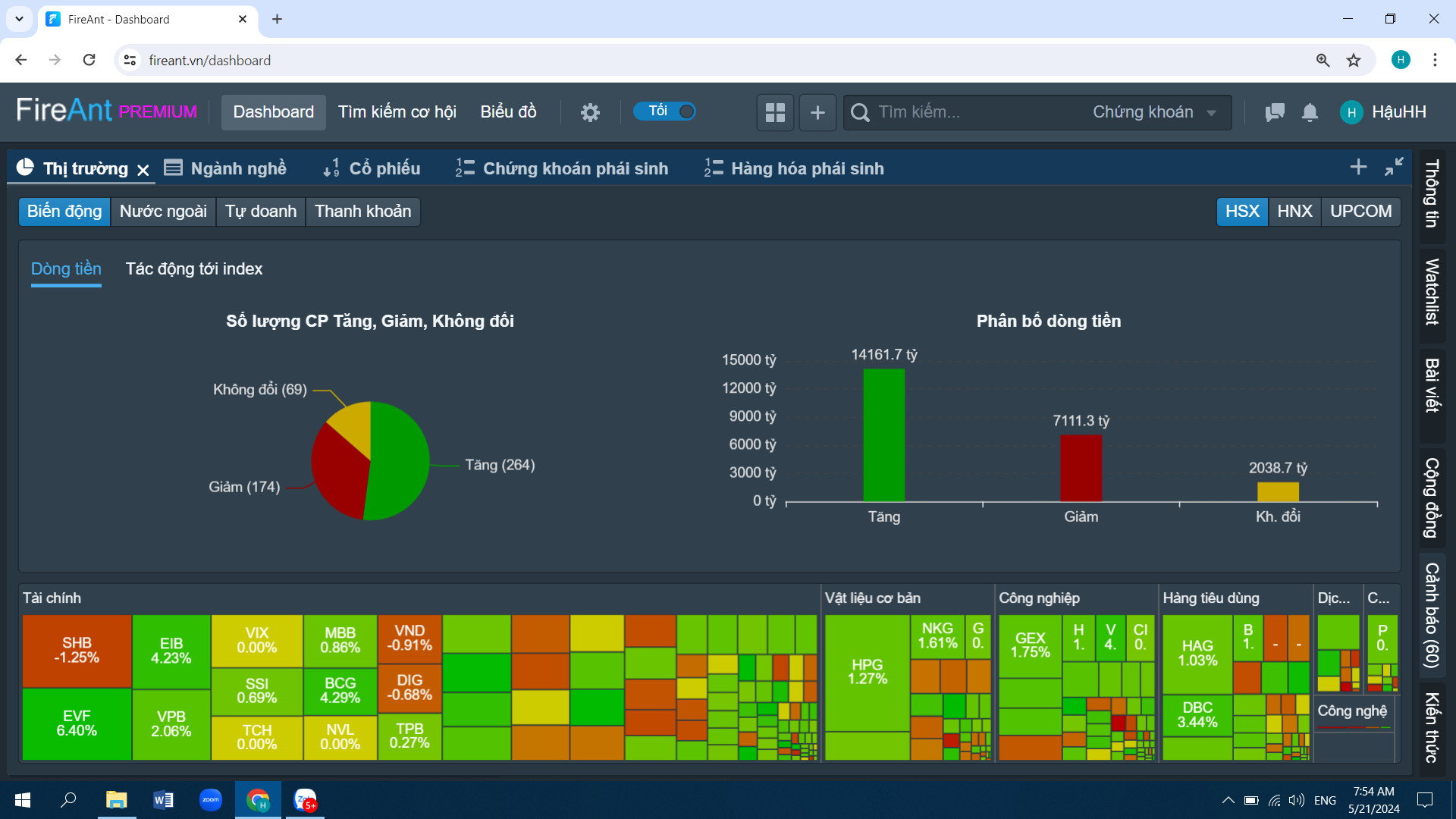Select the UPCOM exchange option
The height and width of the screenshot is (819, 1456).
[x=1360, y=212]
